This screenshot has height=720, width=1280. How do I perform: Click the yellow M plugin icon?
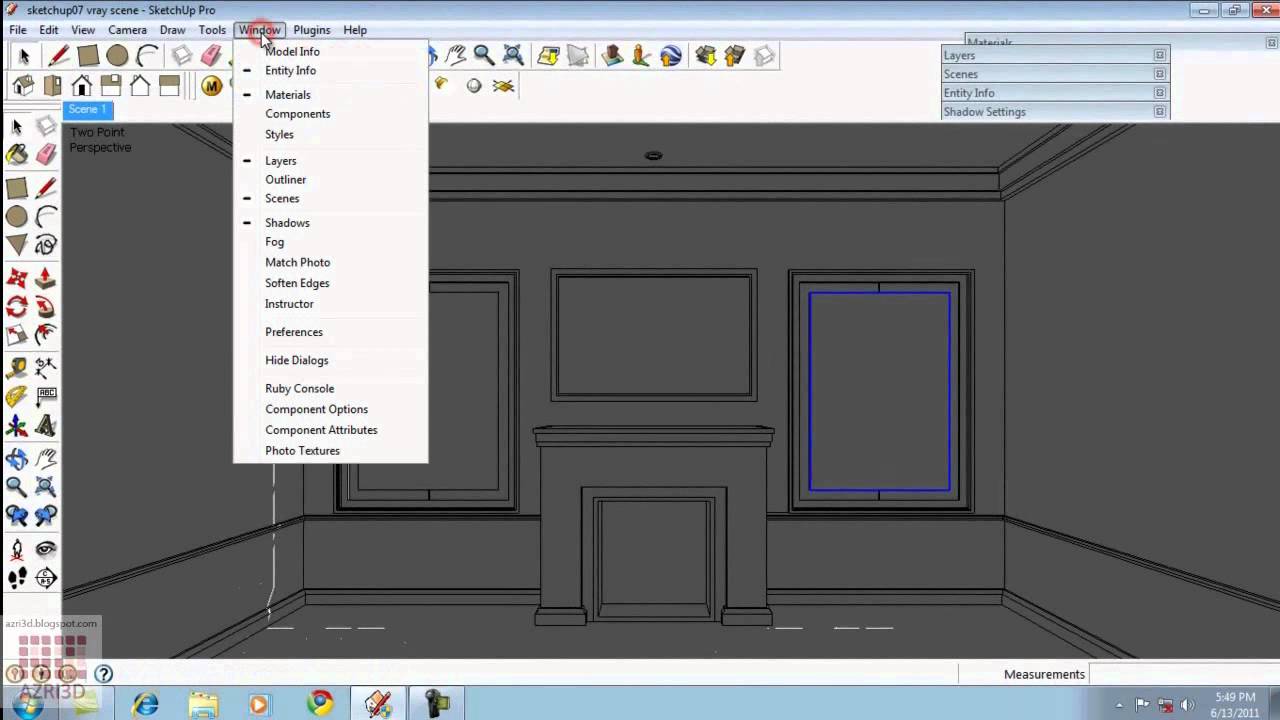(211, 86)
